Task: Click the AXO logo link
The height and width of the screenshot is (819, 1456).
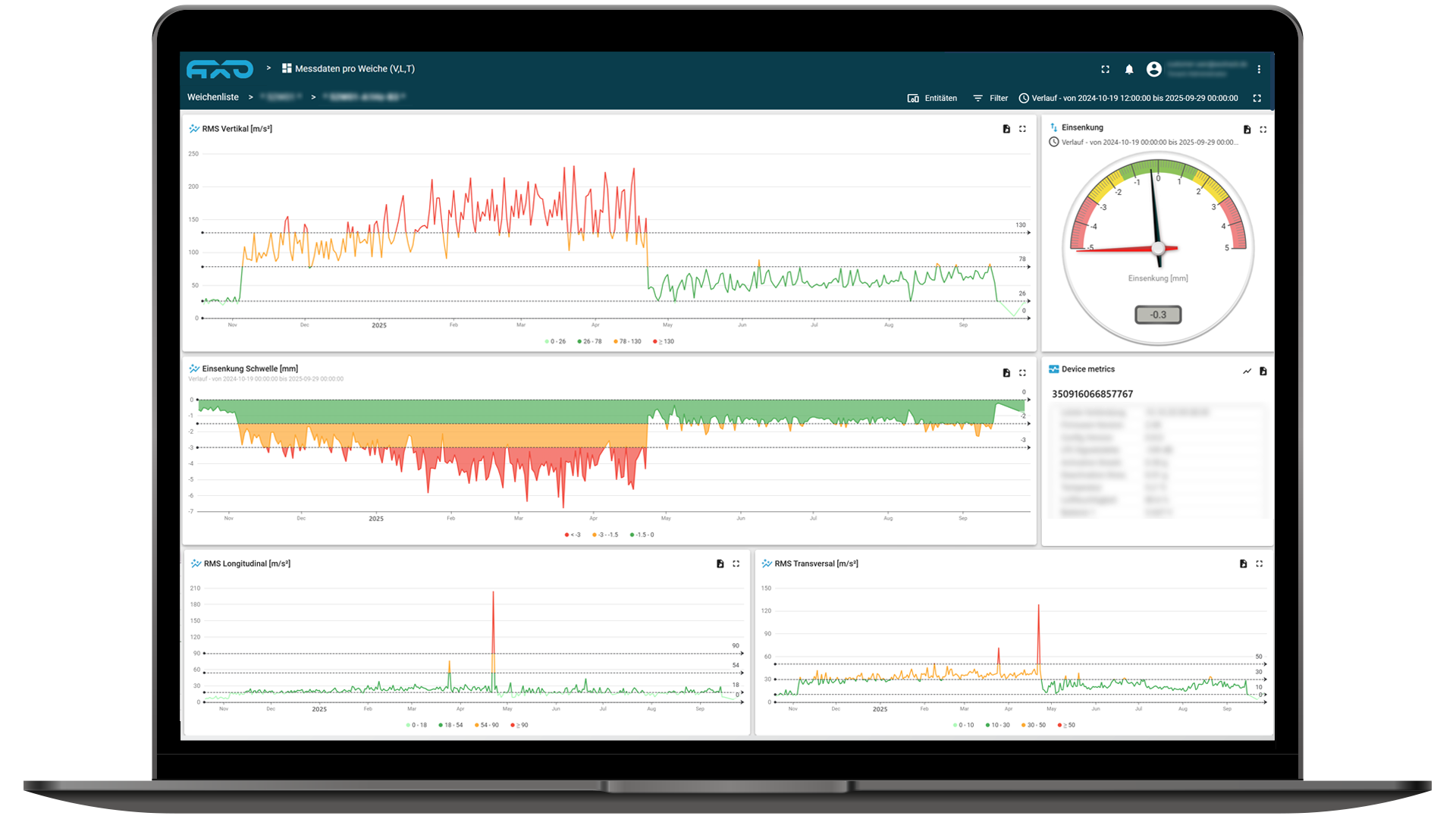Action: [220, 69]
